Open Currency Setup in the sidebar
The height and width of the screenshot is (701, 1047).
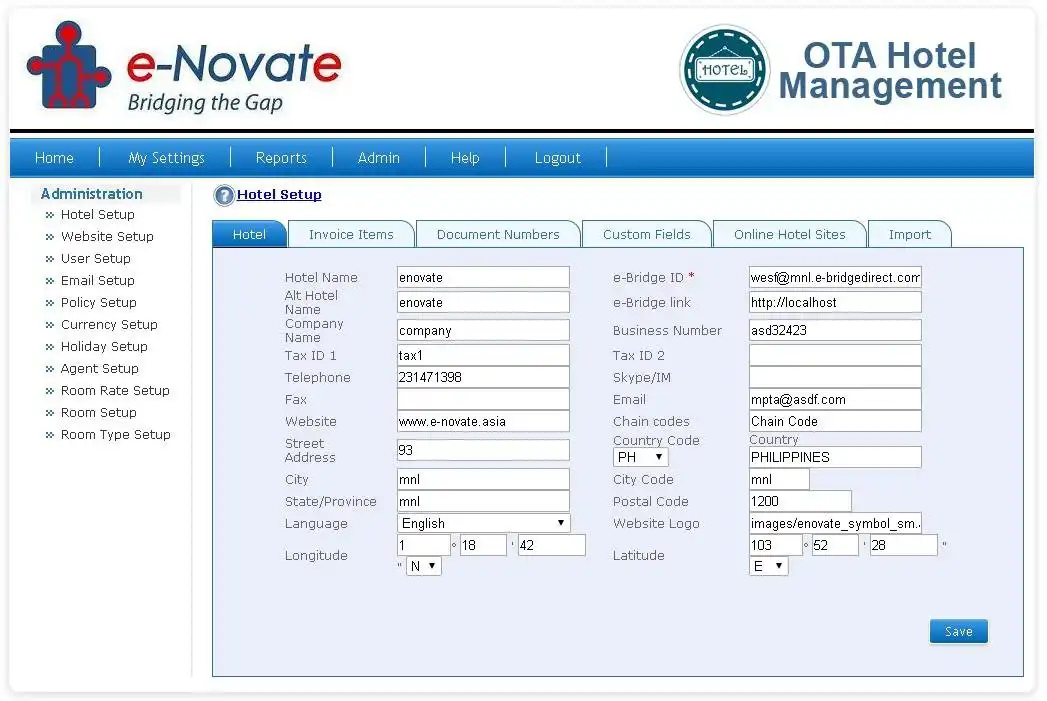point(109,325)
